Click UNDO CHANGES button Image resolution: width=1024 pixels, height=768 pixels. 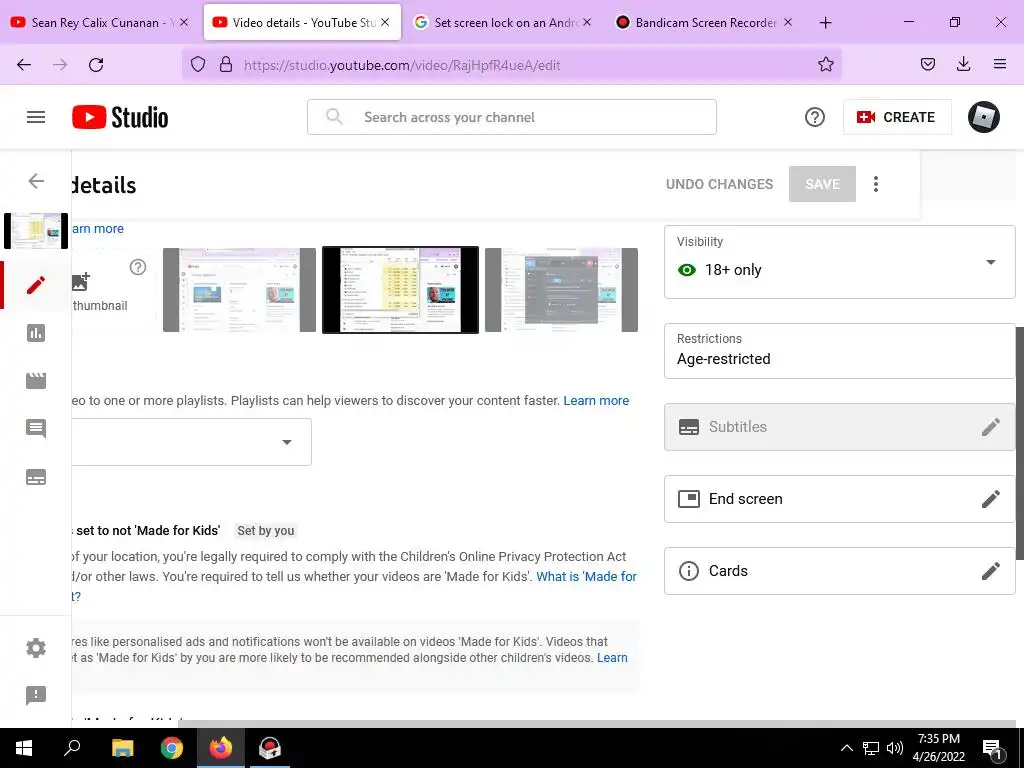pos(719,184)
